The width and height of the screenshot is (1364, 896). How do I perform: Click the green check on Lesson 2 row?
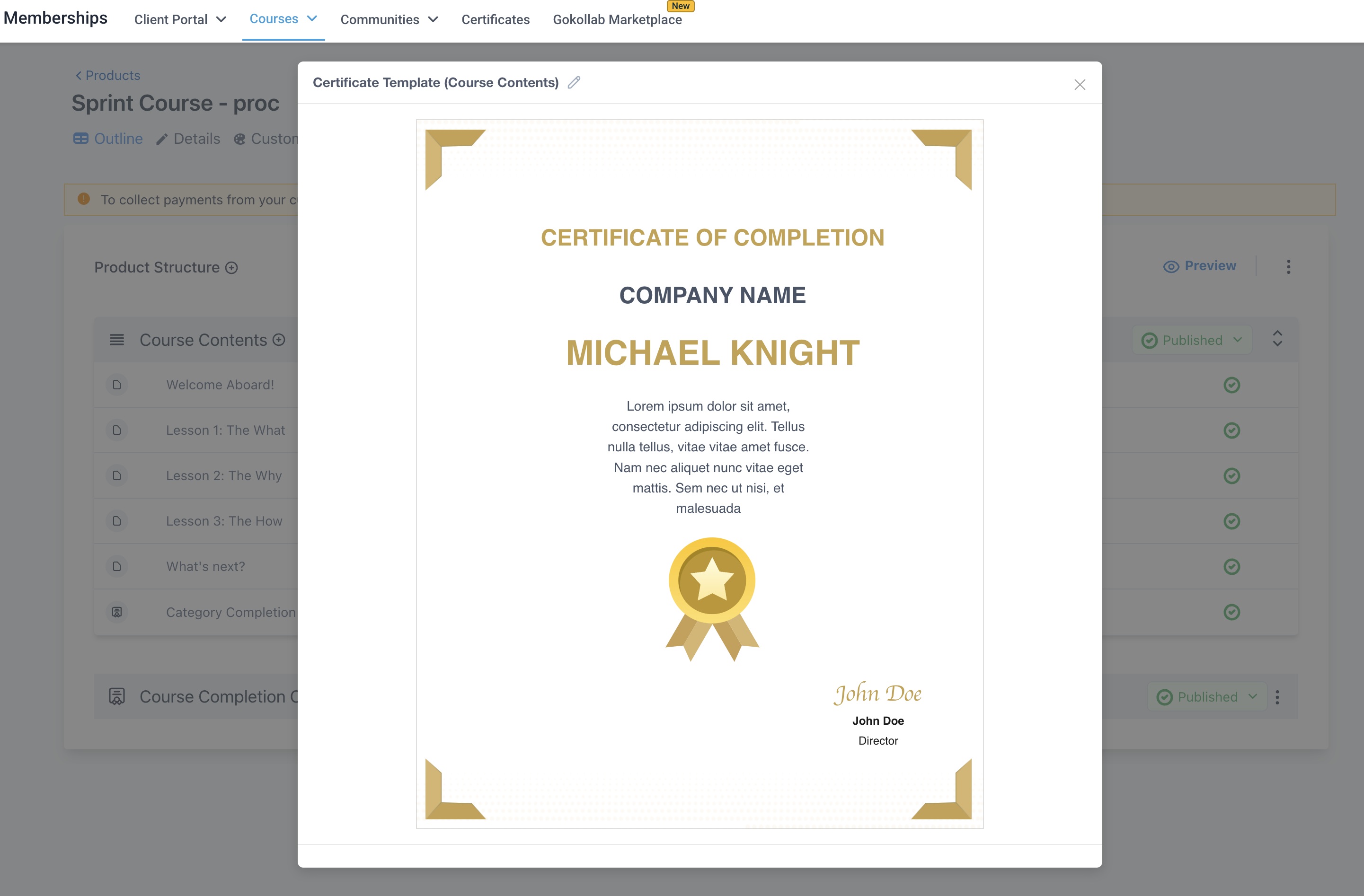(x=1231, y=475)
